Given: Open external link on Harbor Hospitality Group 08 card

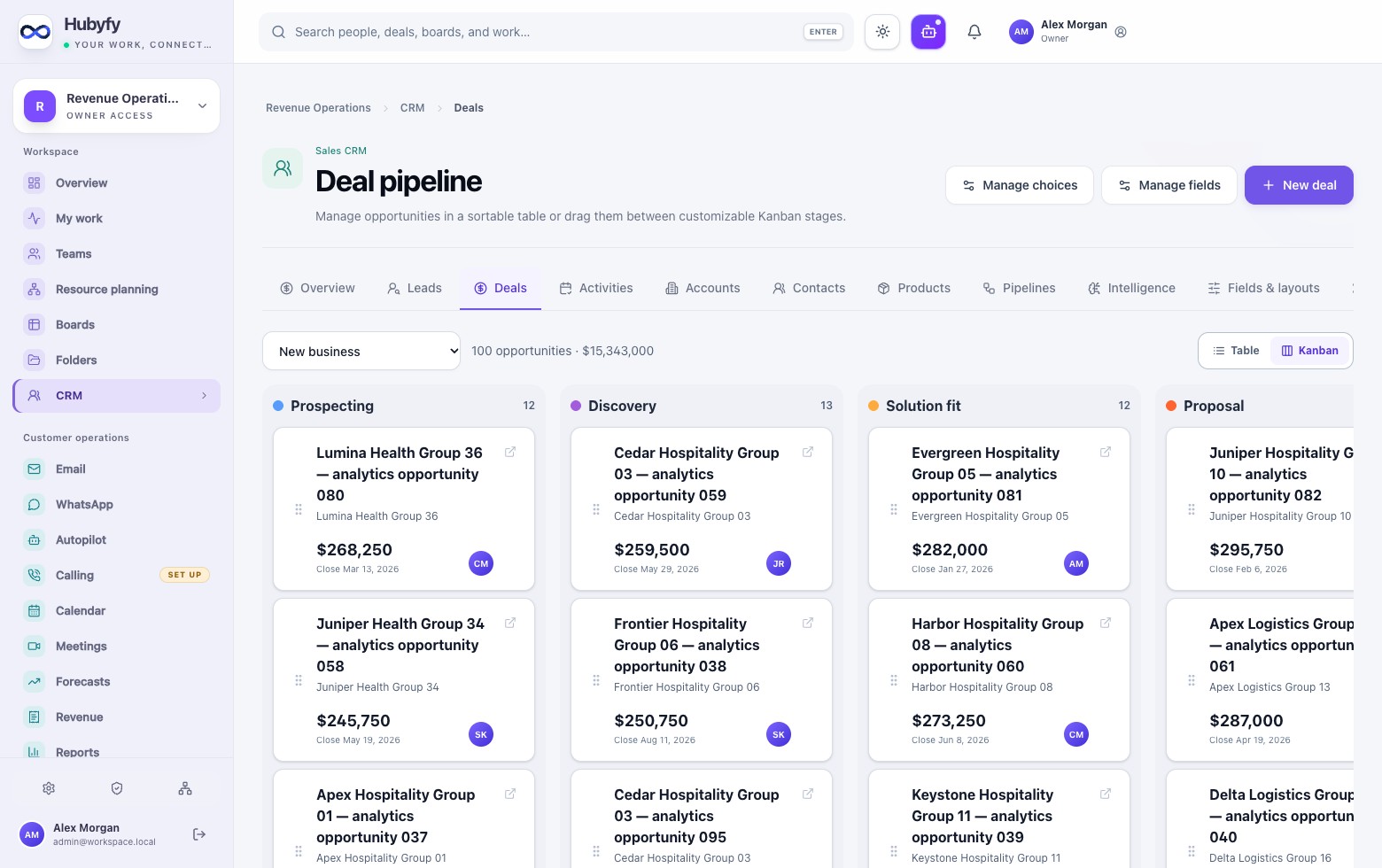Looking at the screenshot, I should [x=1106, y=624].
